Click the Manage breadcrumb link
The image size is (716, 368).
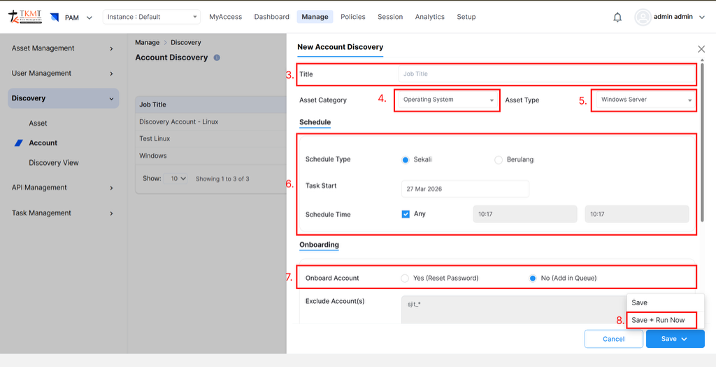(147, 42)
